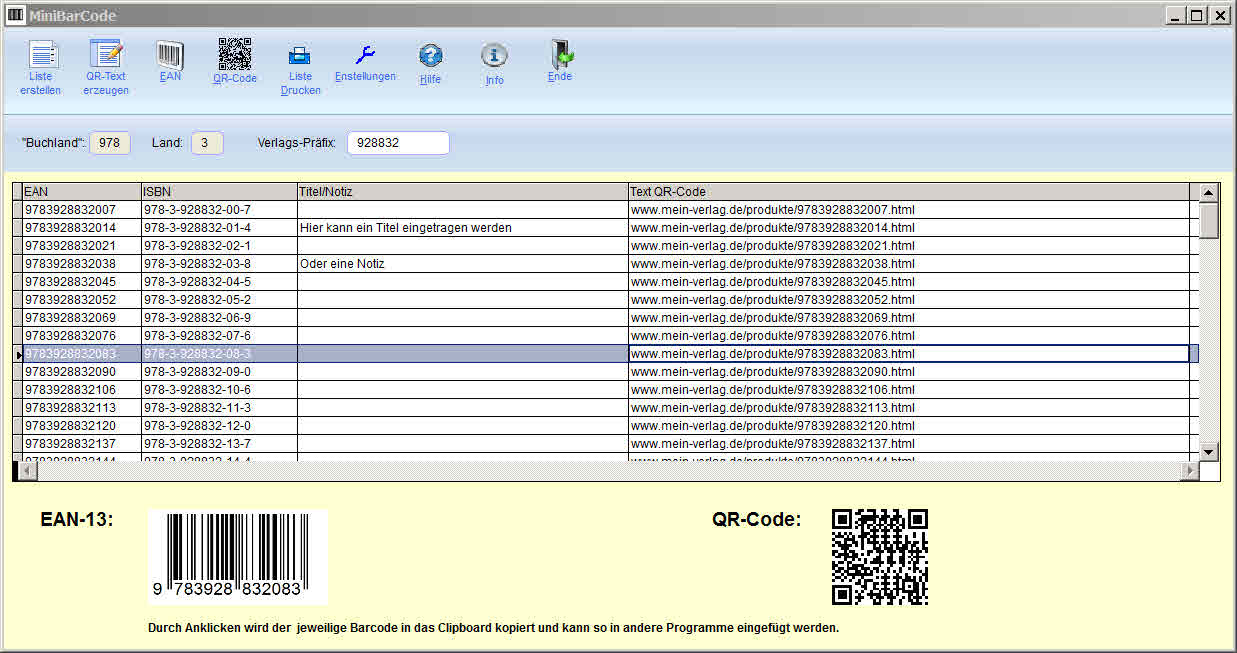1237x653 pixels.
Task: Click title cell 'Hier kann ein Titel eingetragen werden'
Action: click(463, 228)
